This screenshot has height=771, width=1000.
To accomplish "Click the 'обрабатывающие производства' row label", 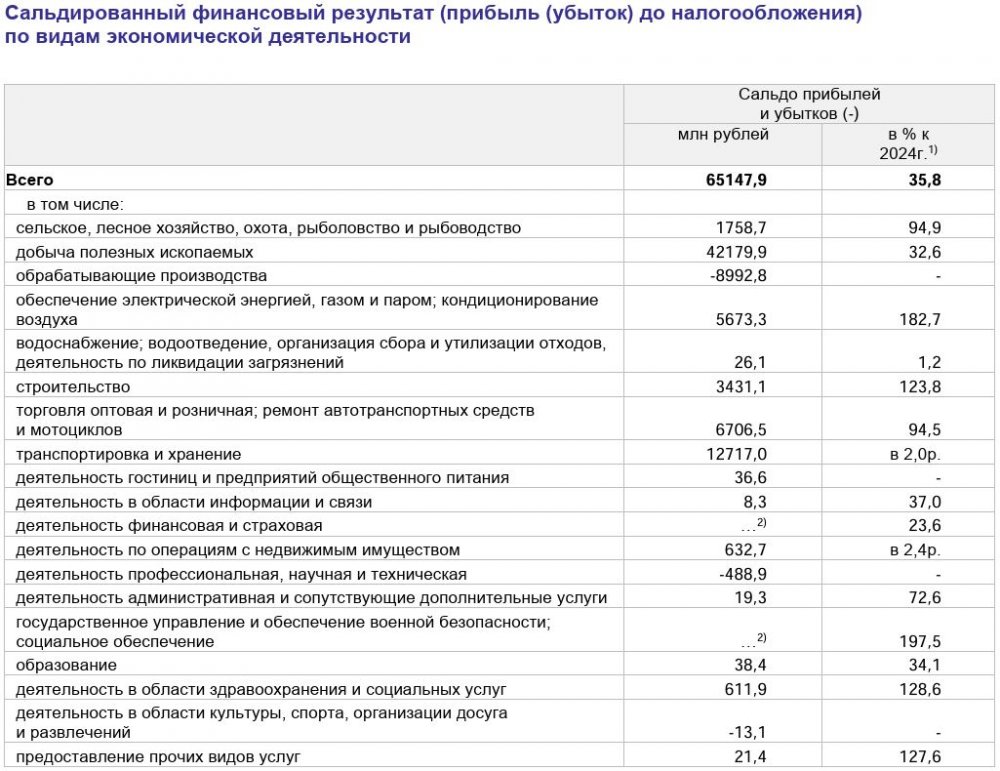I will click(x=141, y=276).
